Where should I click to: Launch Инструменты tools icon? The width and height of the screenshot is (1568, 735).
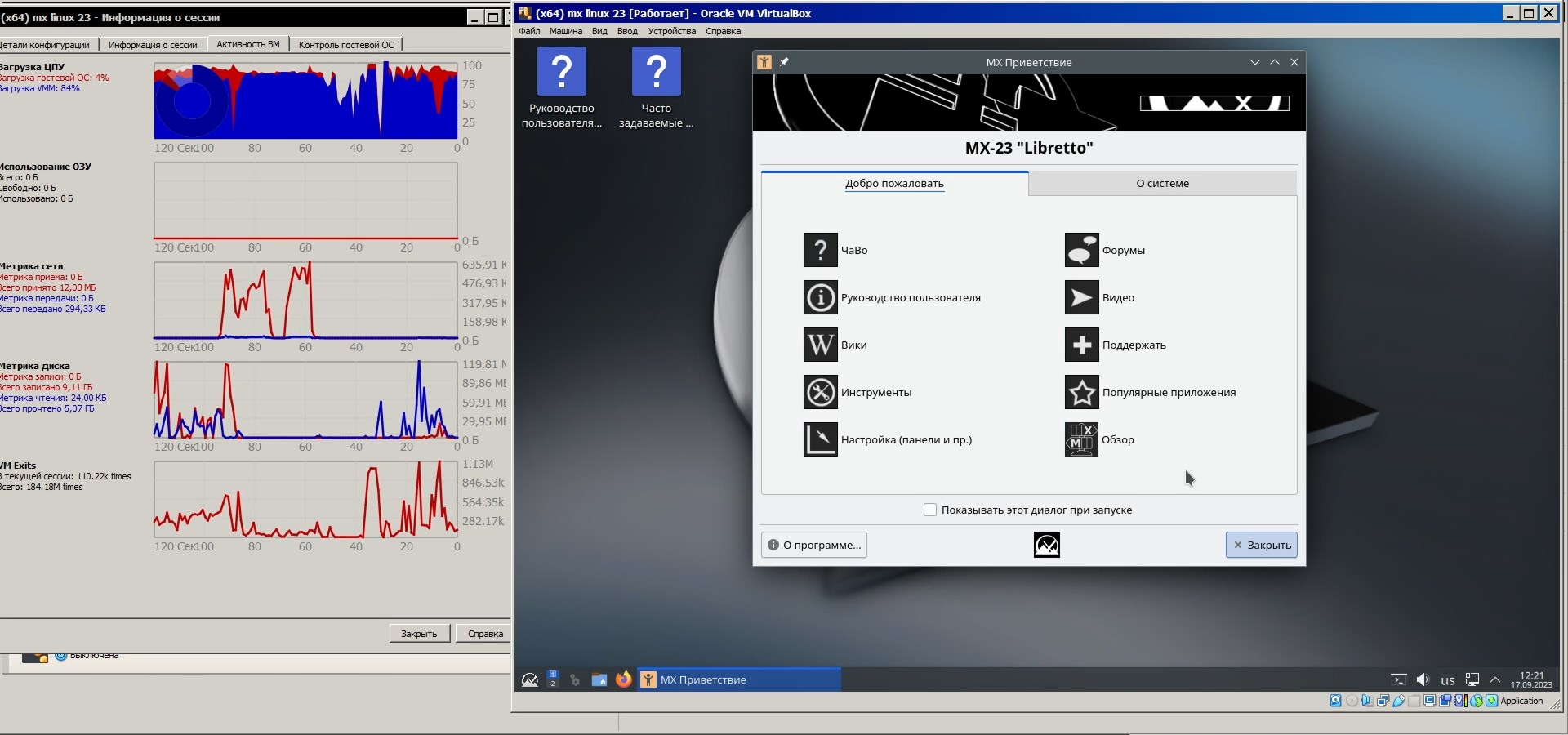820,392
